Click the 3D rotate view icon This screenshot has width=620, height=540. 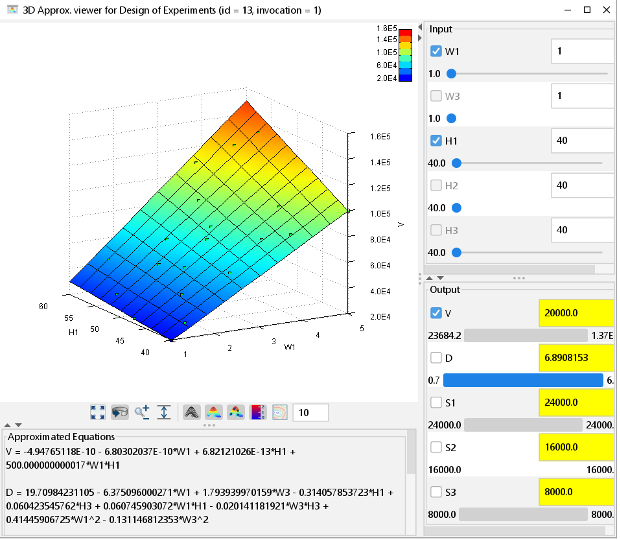(x=119, y=412)
